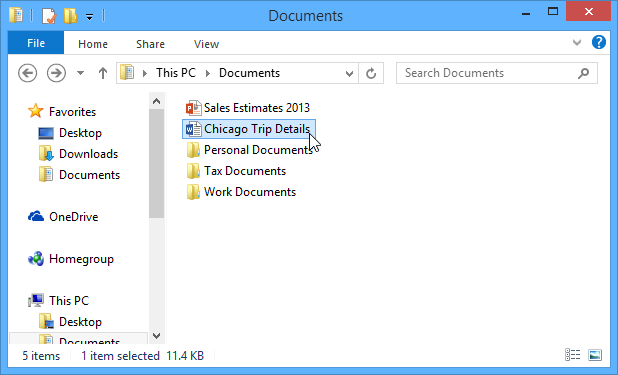Switch to Large icons view in status bar
This screenshot has width=618, height=375.
(595, 355)
